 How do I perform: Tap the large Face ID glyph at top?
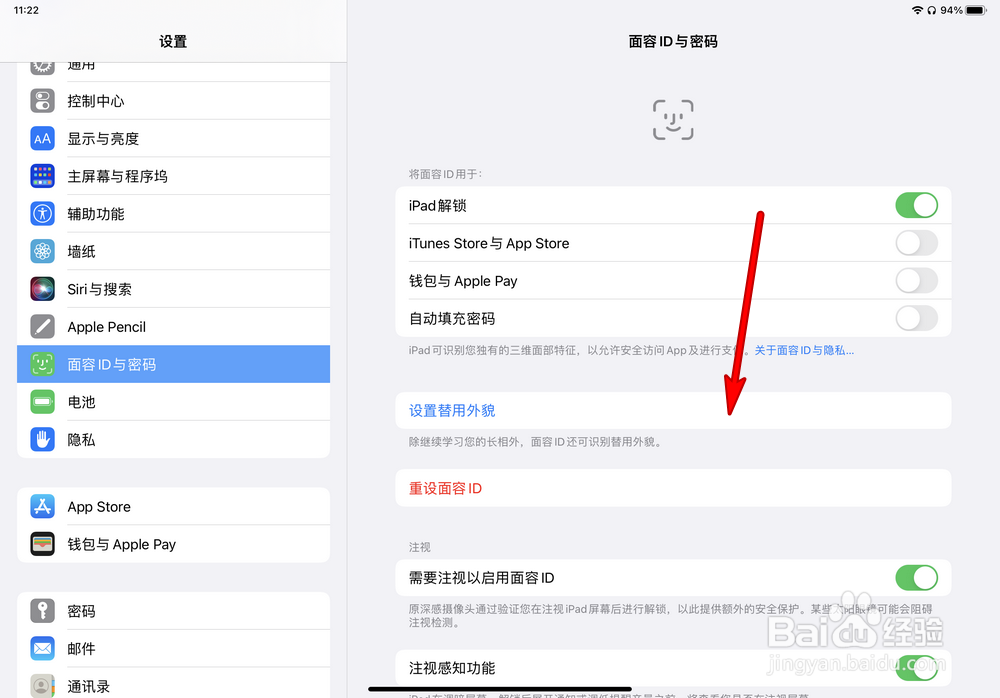pos(673,120)
